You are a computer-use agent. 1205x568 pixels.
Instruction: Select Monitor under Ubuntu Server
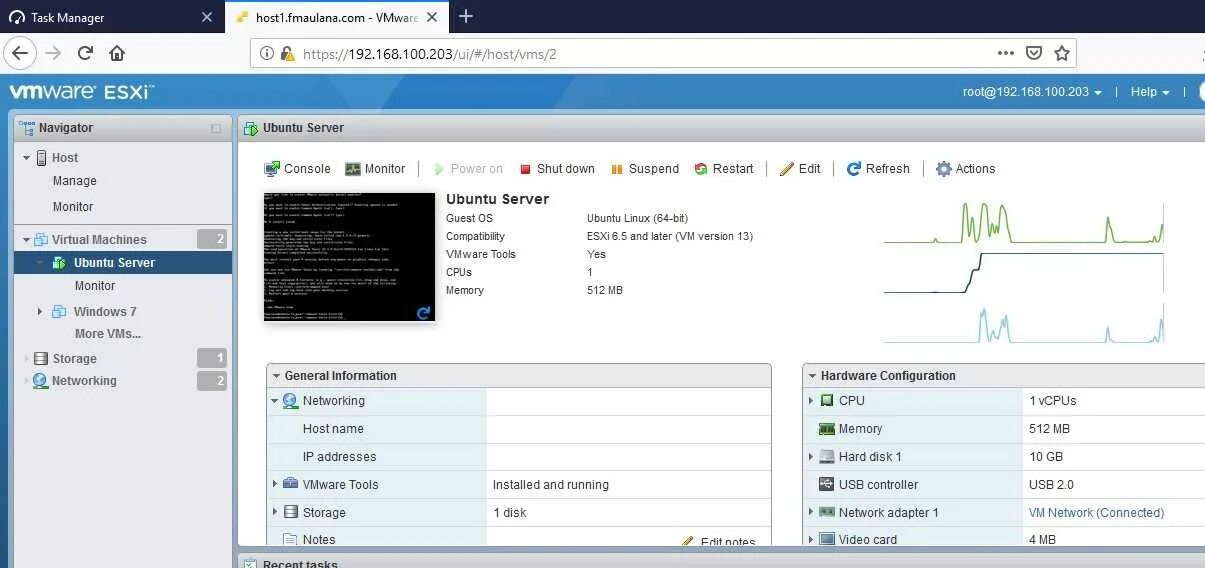pyautogui.click(x=95, y=286)
